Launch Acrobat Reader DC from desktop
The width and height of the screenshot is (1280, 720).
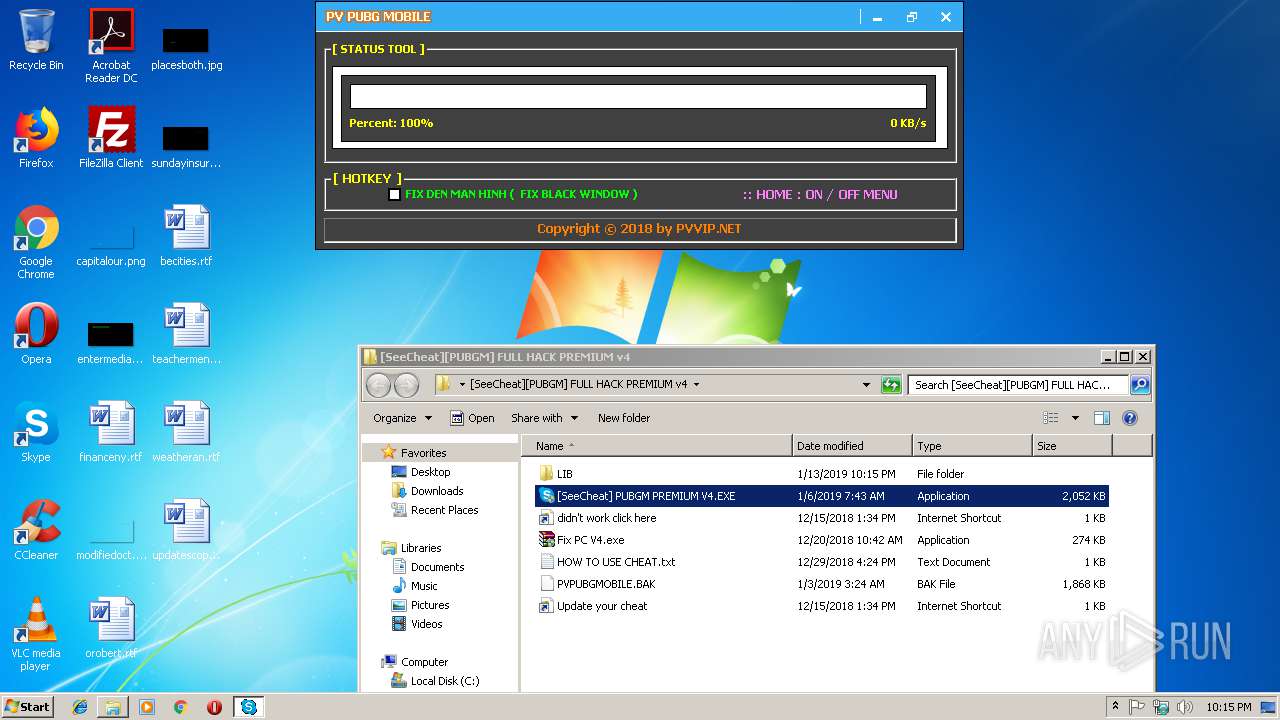(x=111, y=46)
